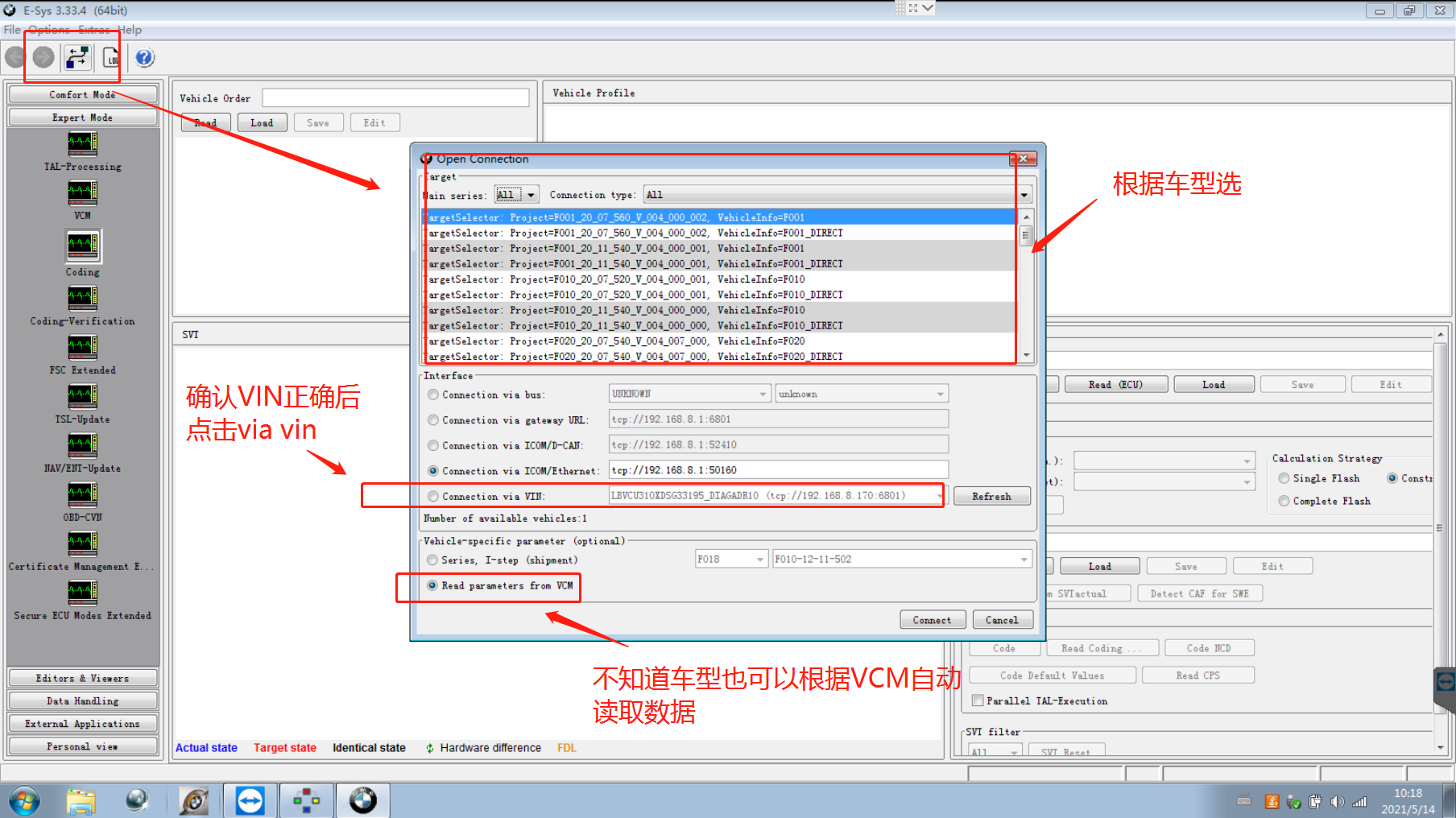Screen dimensions: 1456x818
Task: Open the VCM module icon
Action: pos(82,192)
